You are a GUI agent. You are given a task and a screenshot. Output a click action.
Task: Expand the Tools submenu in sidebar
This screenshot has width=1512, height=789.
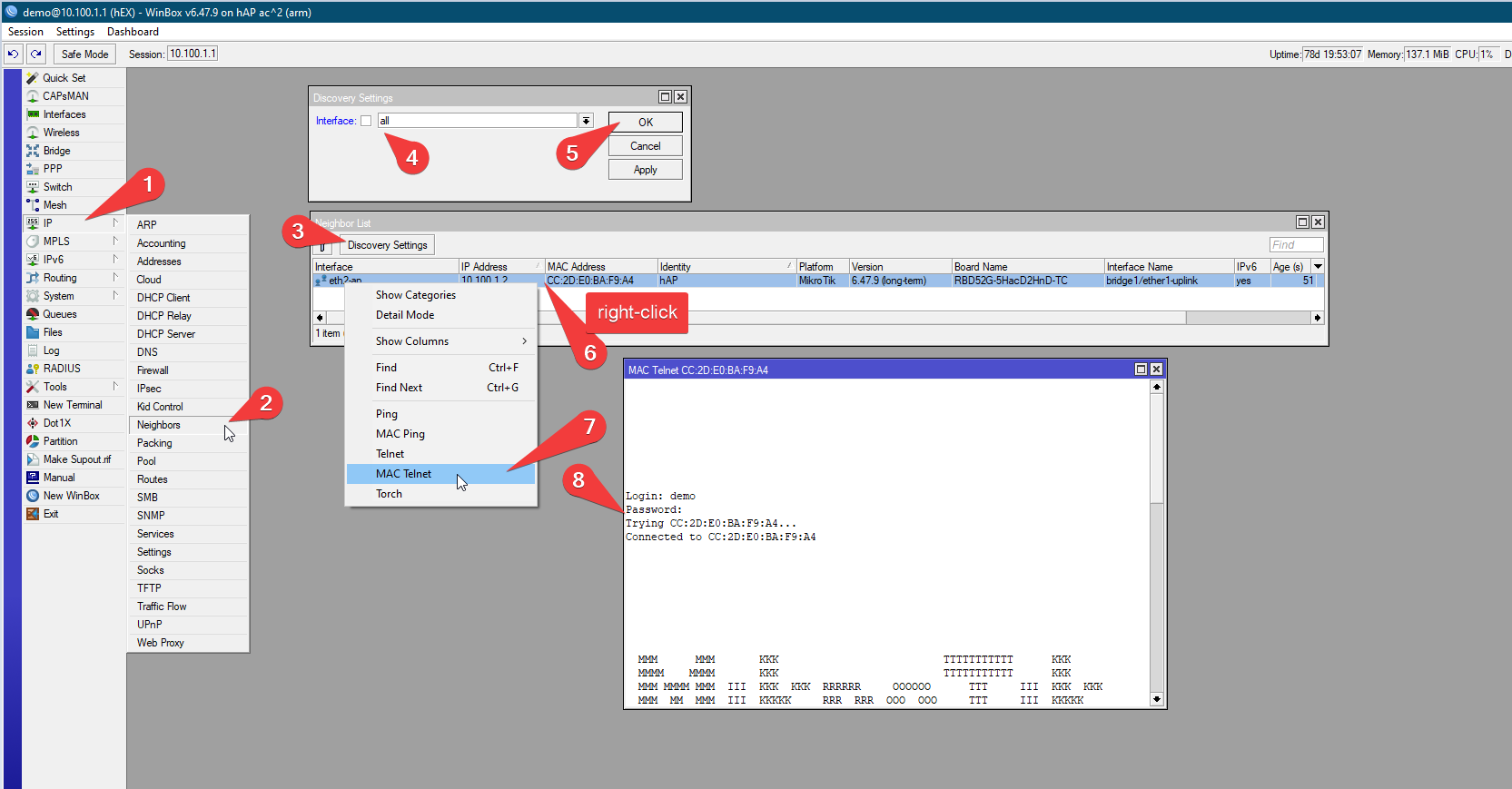pos(115,386)
